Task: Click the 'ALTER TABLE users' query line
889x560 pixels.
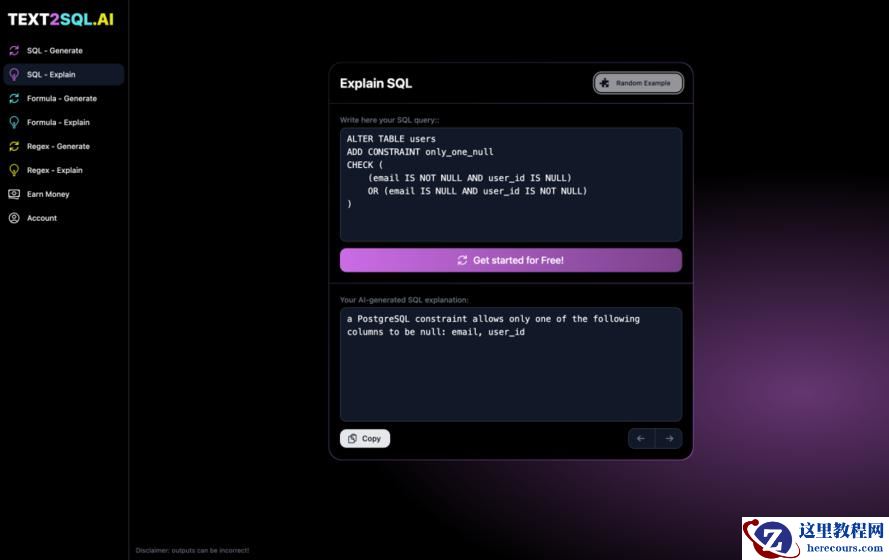Action: [x=391, y=139]
